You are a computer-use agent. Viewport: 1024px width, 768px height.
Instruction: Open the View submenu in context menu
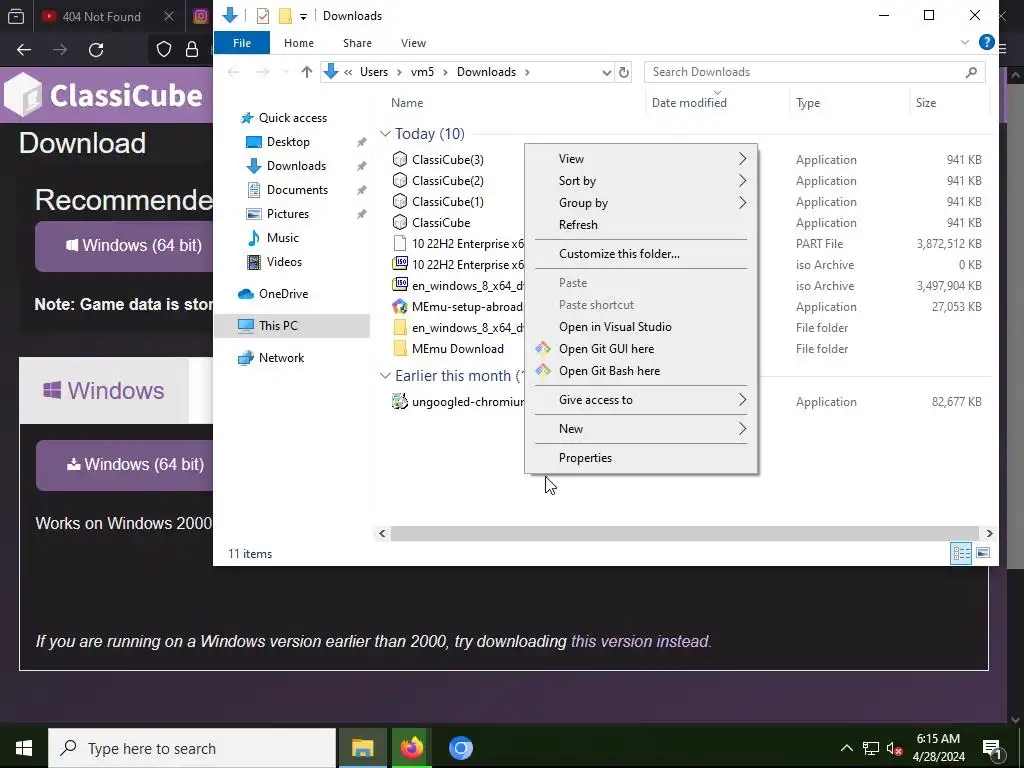(x=641, y=159)
